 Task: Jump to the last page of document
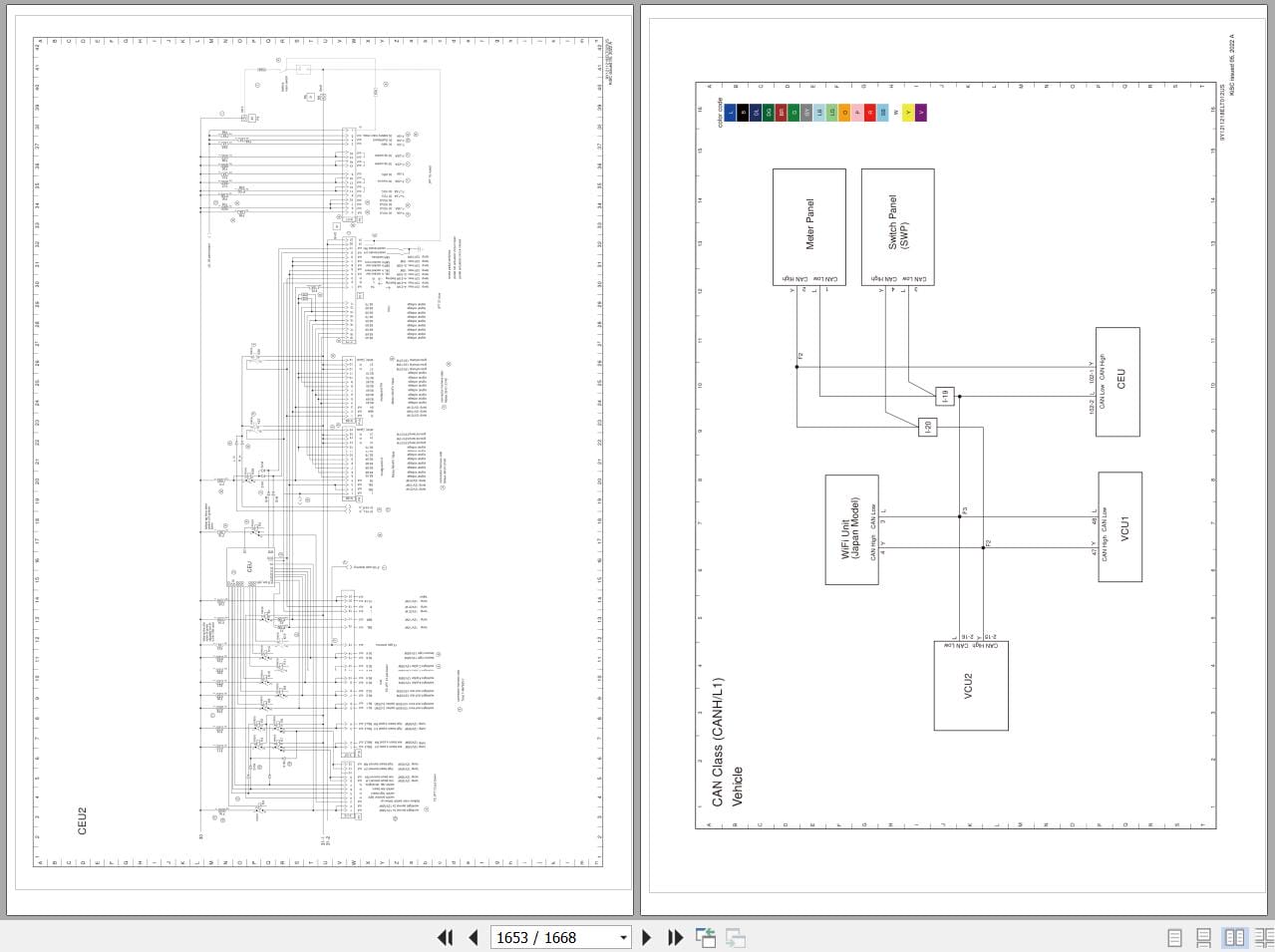(x=675, y=937)
